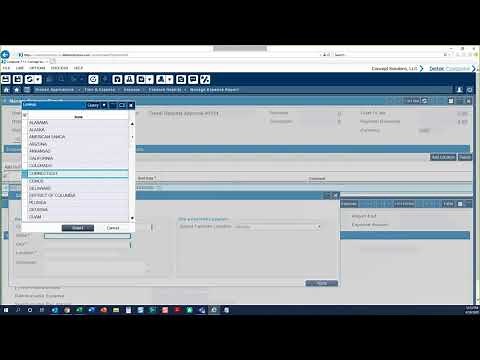This screenshot has height=360, width=480.
Task: Click the Windows Start button
Action: [6, 310]
